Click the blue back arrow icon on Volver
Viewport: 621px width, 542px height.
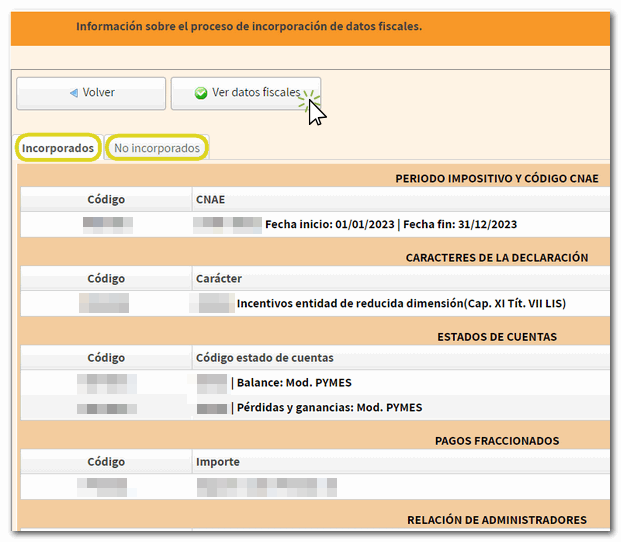[73, 93]
